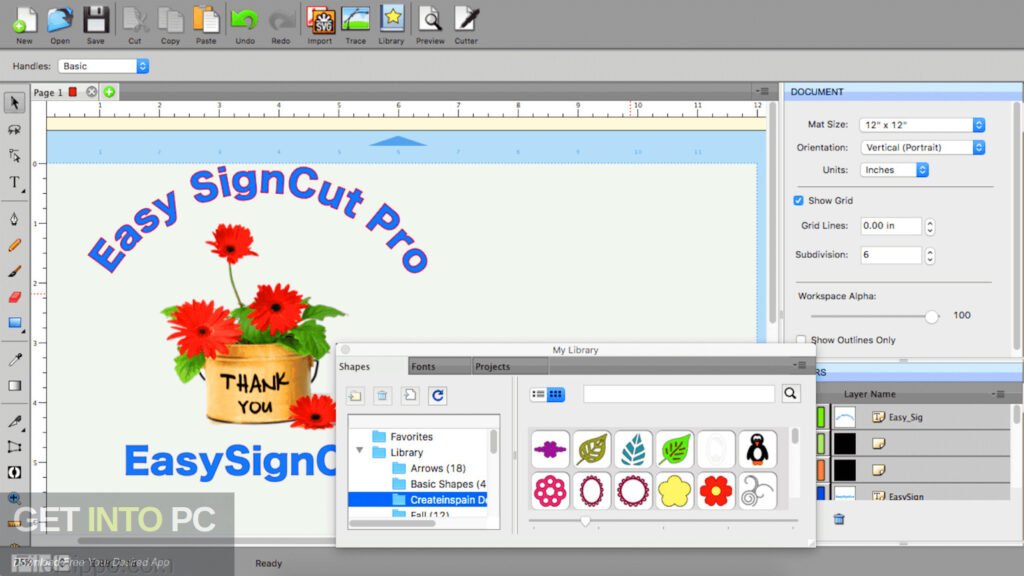Image resolution: width=1024 pixels, height=576 pixels.
Task: Enable Show Outlines Only
Action: [801, 340]
